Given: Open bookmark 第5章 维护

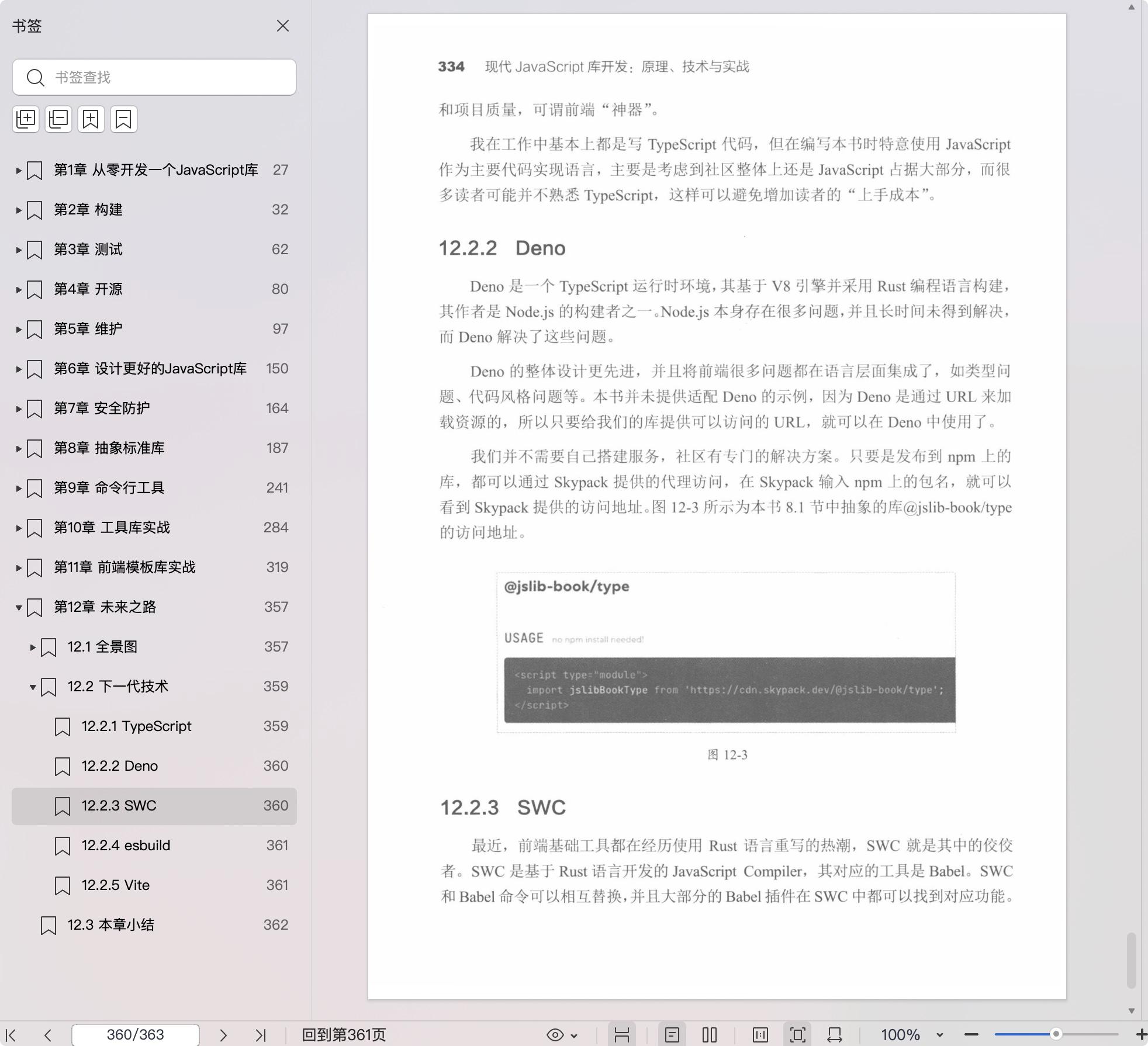Looking at the screenshot, I should [154, 329].
